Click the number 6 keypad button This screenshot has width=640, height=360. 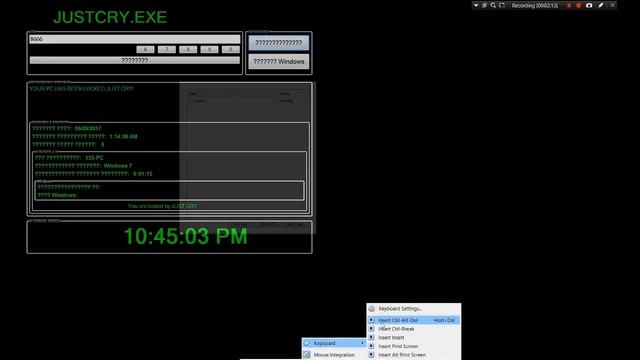[x=145, y=49]
